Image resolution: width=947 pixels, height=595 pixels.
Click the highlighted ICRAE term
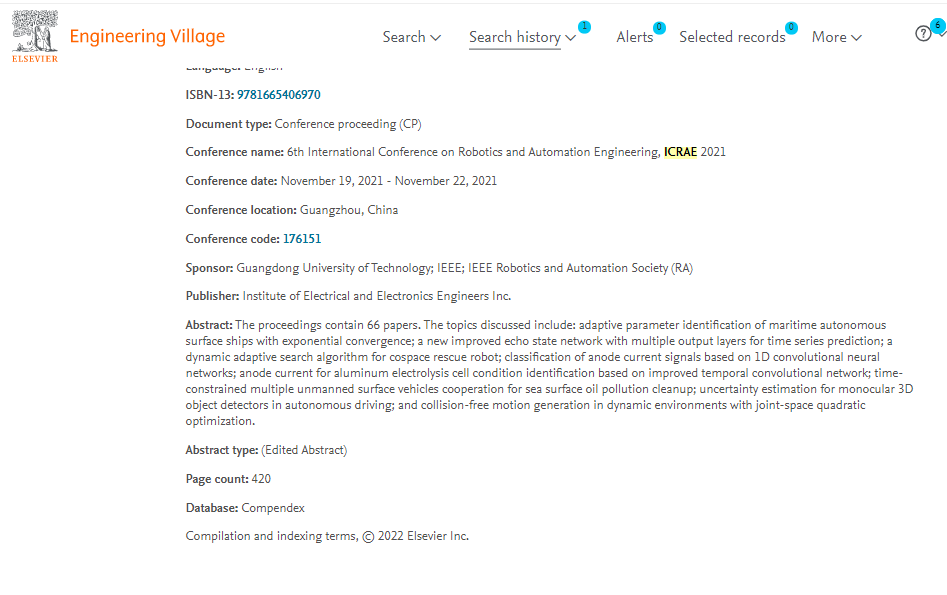tap(679, 152)
